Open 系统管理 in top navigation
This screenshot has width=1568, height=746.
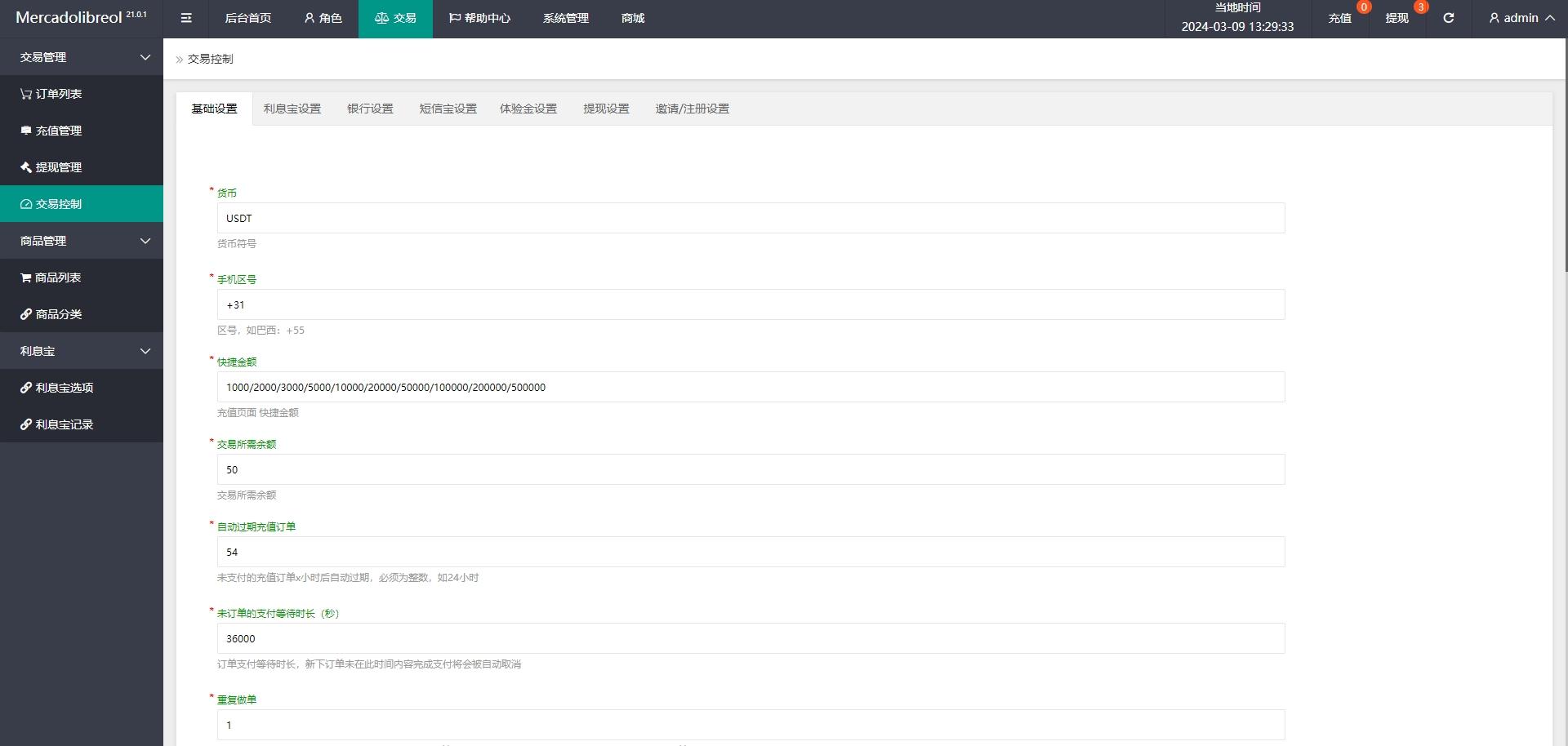tap(566, 18)
